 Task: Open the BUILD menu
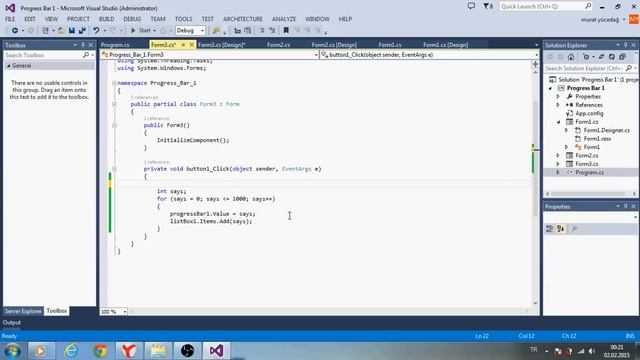(107, 19)
